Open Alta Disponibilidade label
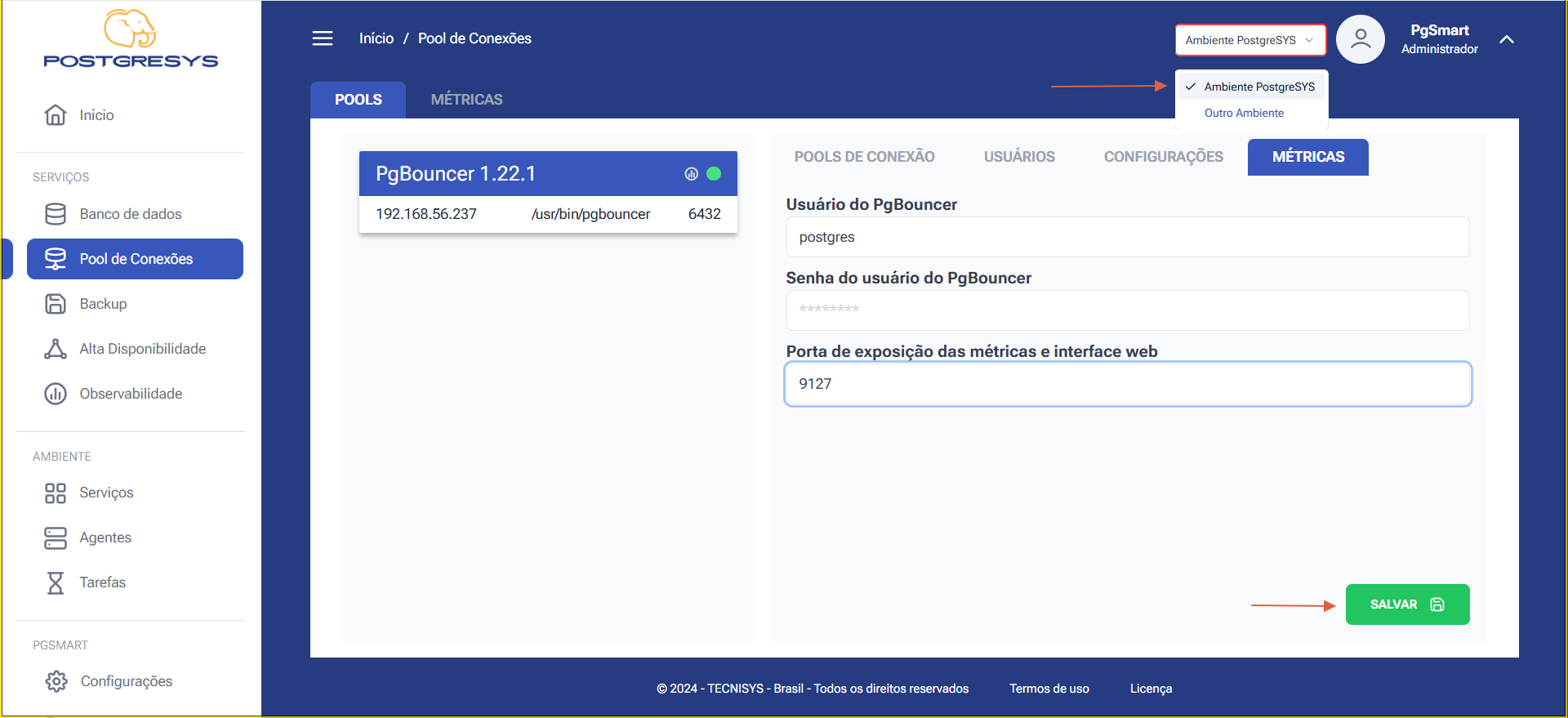 coord(143,349)
